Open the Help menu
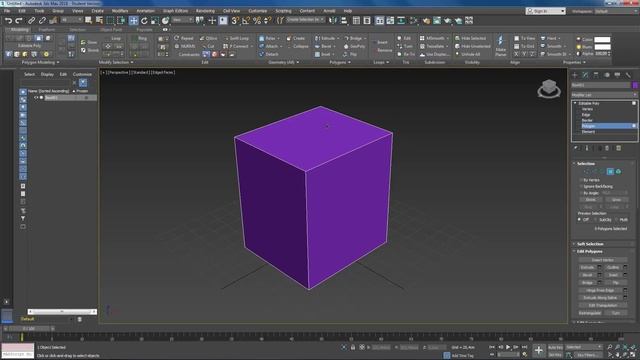Image resolution: width=640 pixels, height=360 pixels. coord(347,11)
